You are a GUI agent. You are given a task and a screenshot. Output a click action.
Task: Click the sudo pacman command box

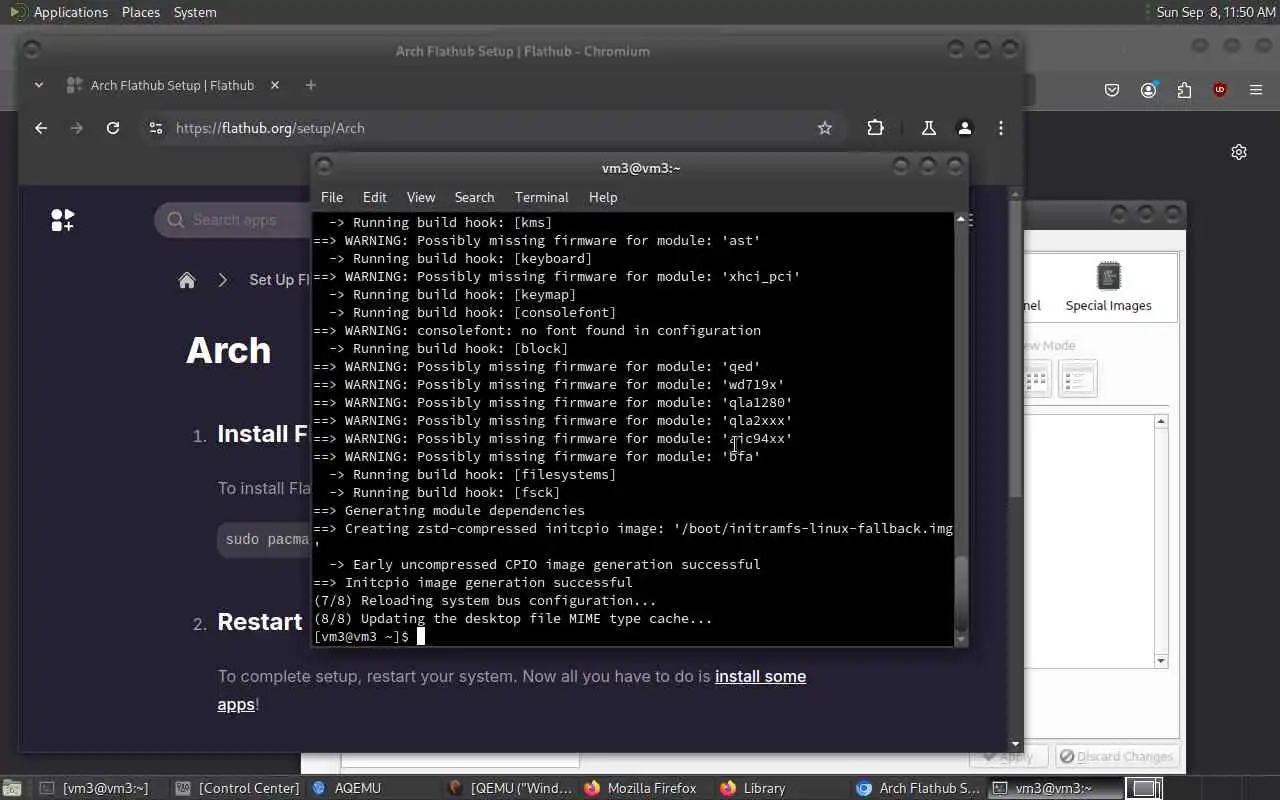[x=265, y=539]
